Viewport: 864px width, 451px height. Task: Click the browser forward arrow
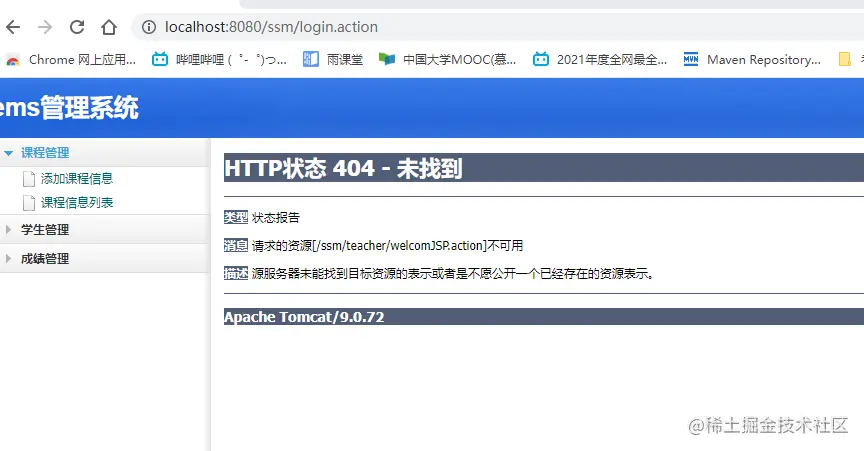[x=45, y=26]
